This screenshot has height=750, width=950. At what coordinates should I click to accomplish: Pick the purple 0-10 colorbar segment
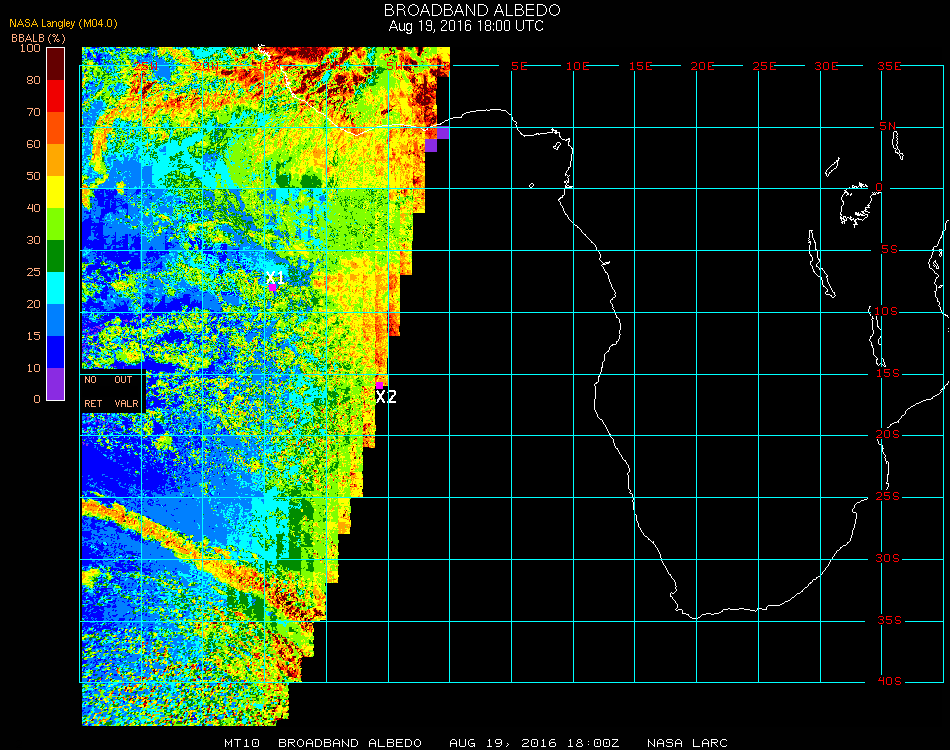tap(56, 384)
